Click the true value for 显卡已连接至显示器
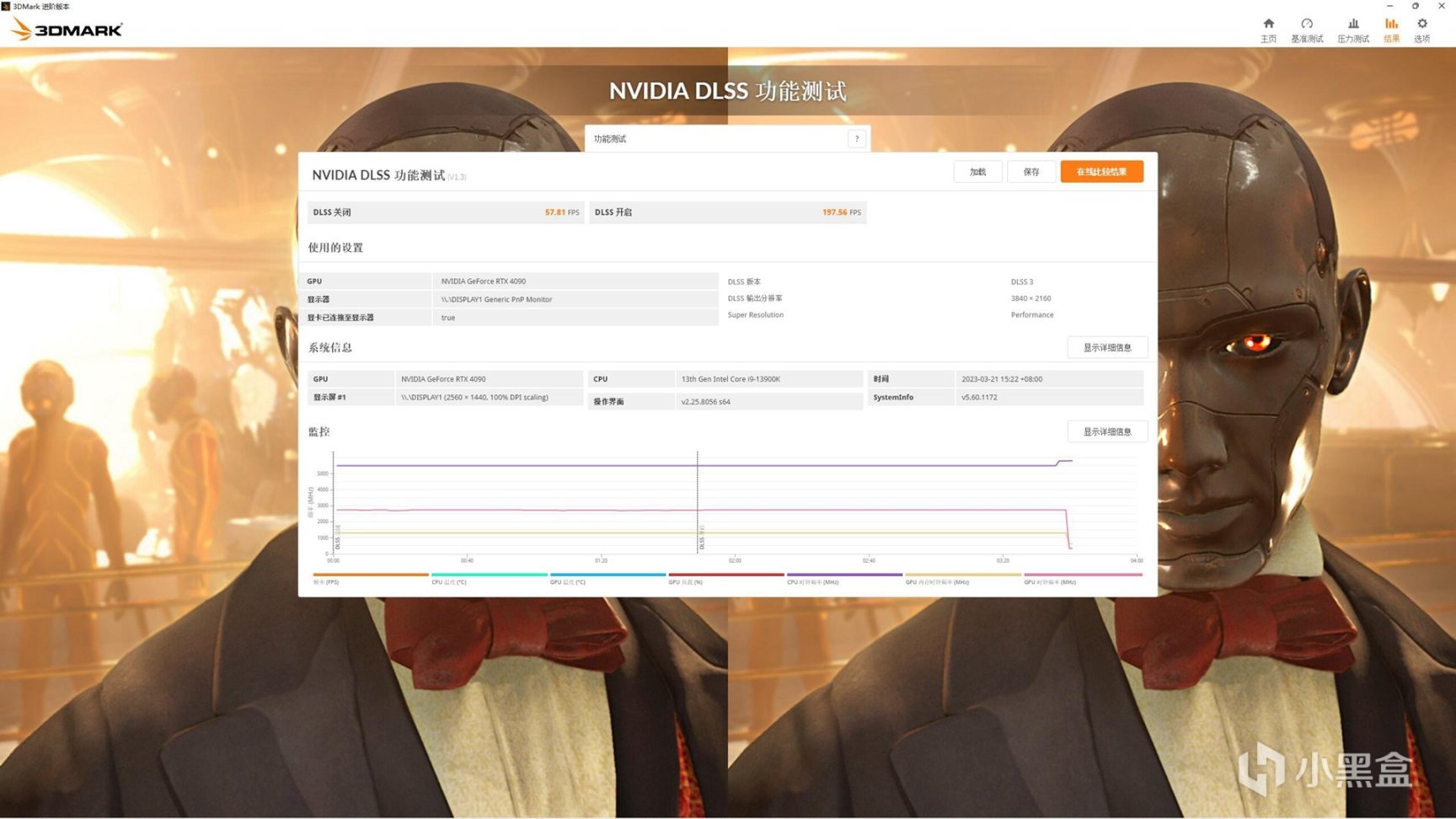The width and height of the screenshot is (1456, 819). [448, 318]
